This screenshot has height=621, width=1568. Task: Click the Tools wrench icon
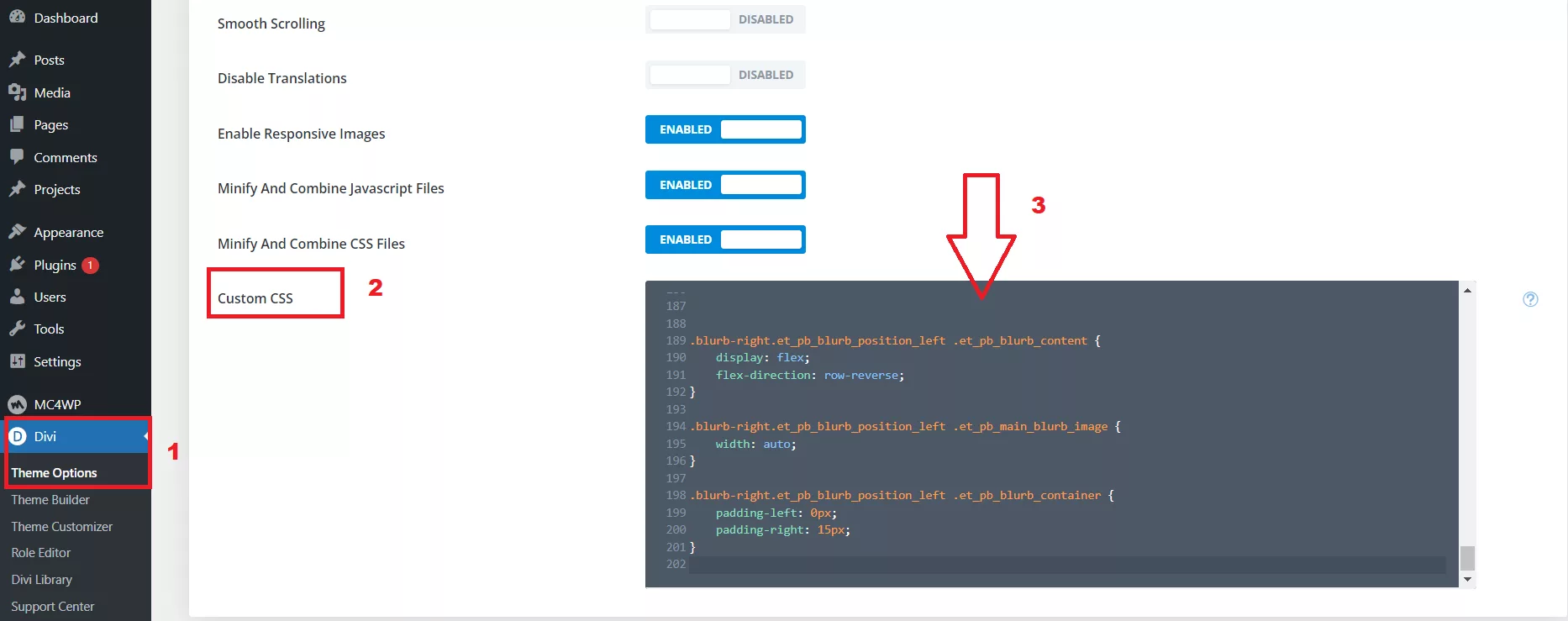17,329
